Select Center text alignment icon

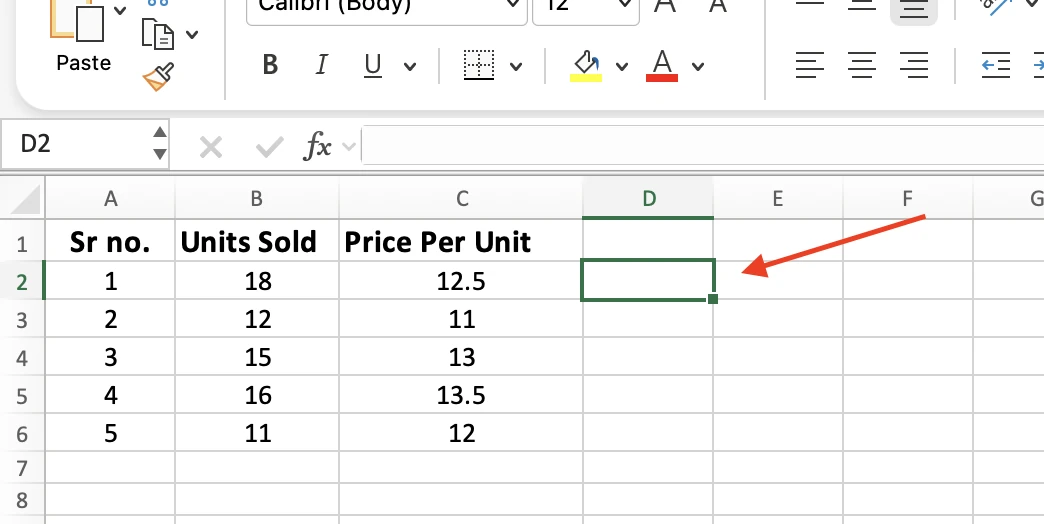tap(862, 65)
